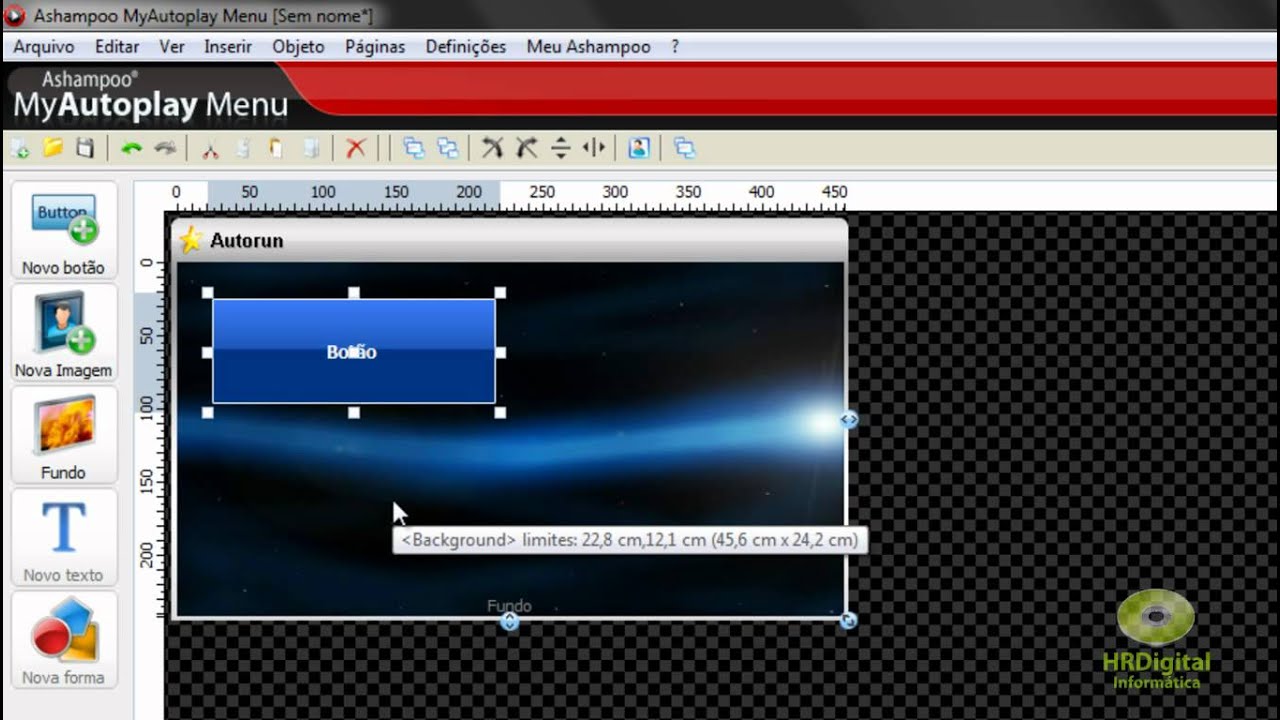Click the horizontal flip arrows icon

click(x=594, y=149)
